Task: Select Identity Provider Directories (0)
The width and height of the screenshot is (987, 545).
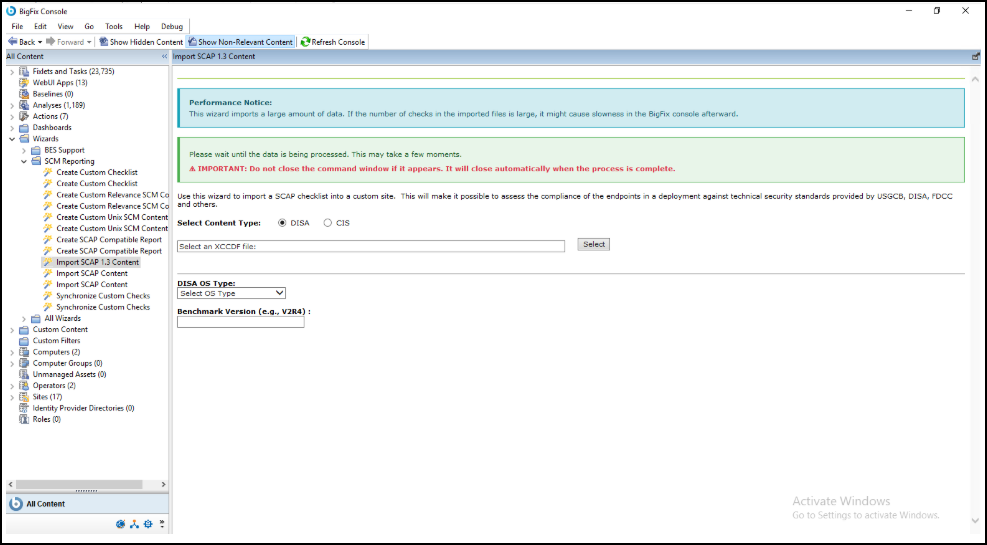Action: (x=83, y=408)
